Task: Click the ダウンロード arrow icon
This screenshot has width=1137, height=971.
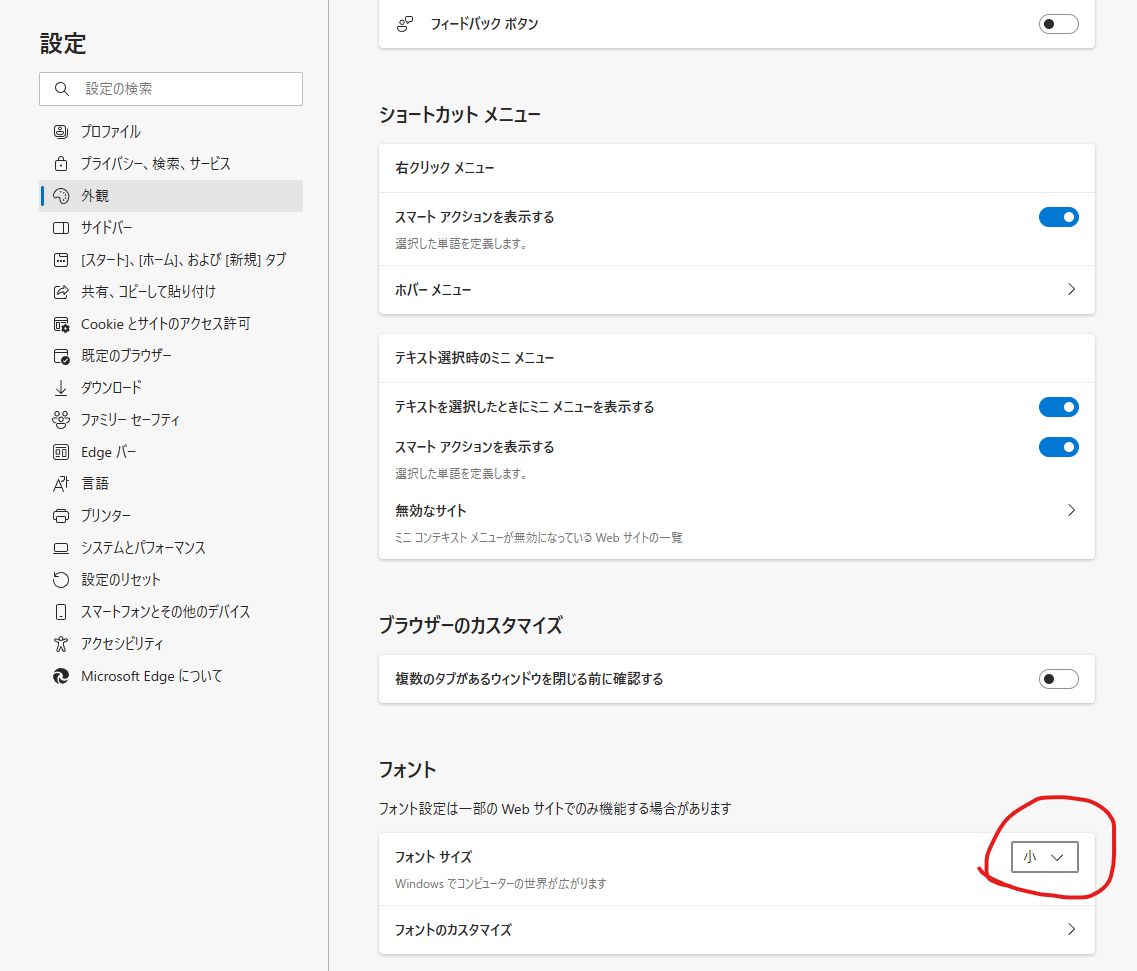Action: click(61, 388)
